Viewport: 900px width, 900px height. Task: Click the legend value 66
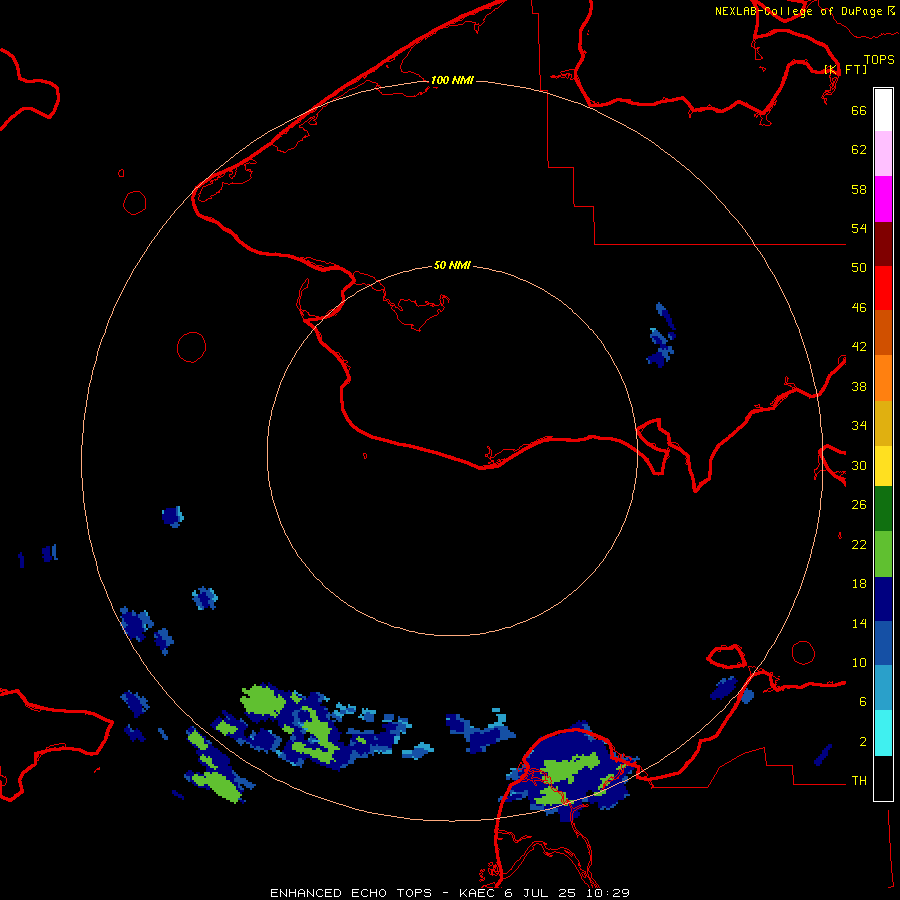coord(859,110)
